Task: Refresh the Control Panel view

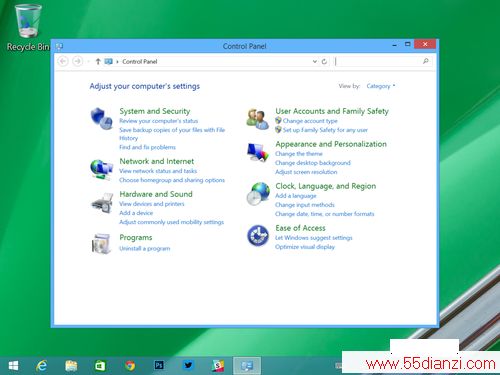Action: [x=324, y=61]
